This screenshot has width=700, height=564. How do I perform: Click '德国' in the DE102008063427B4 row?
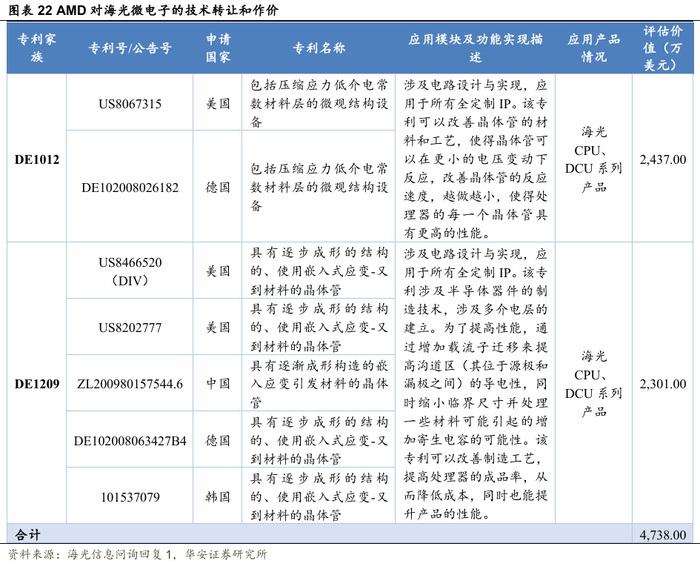pos(218,441)
